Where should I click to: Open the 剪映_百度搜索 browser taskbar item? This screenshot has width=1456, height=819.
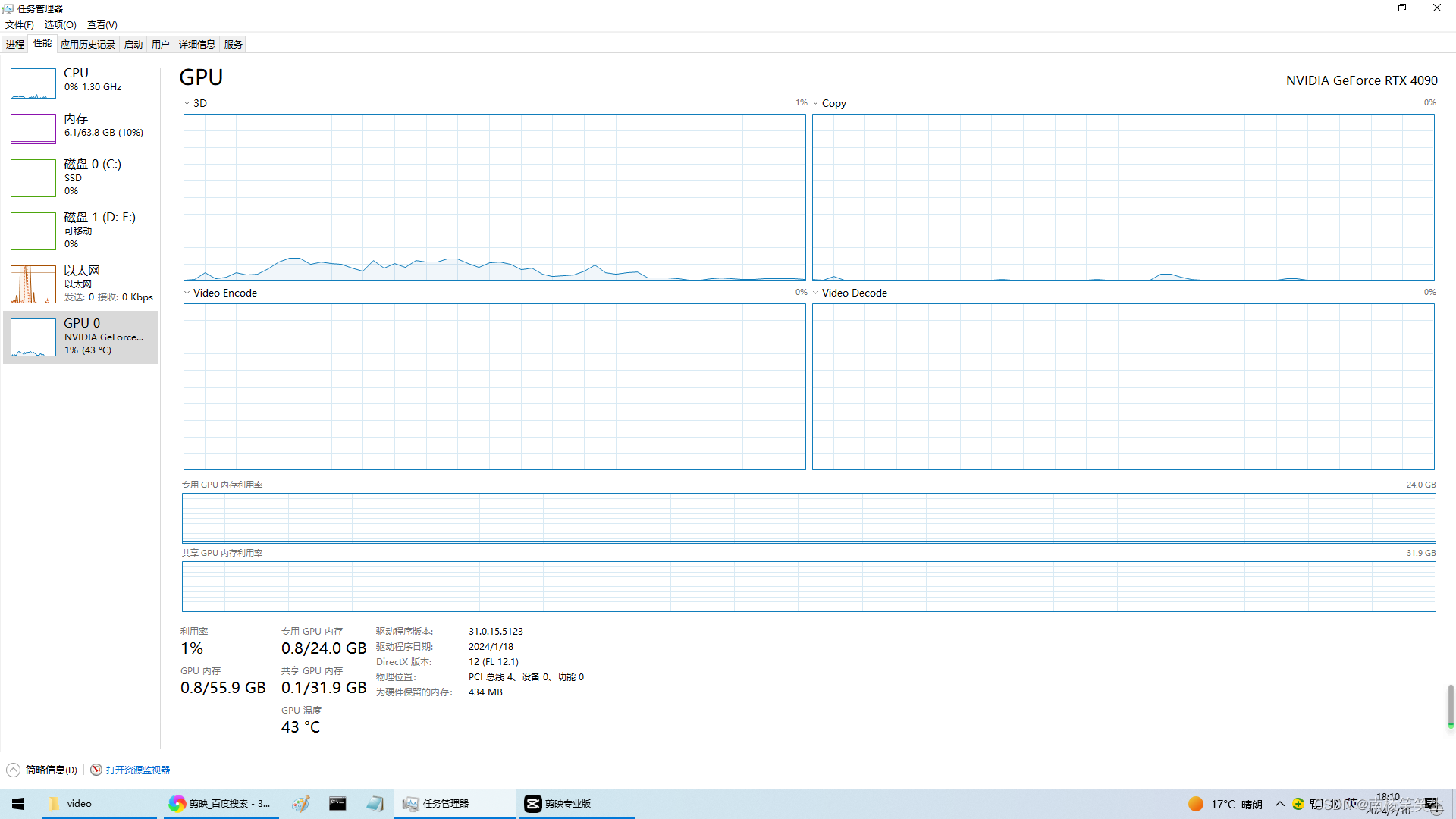click(x=222, y=804)
